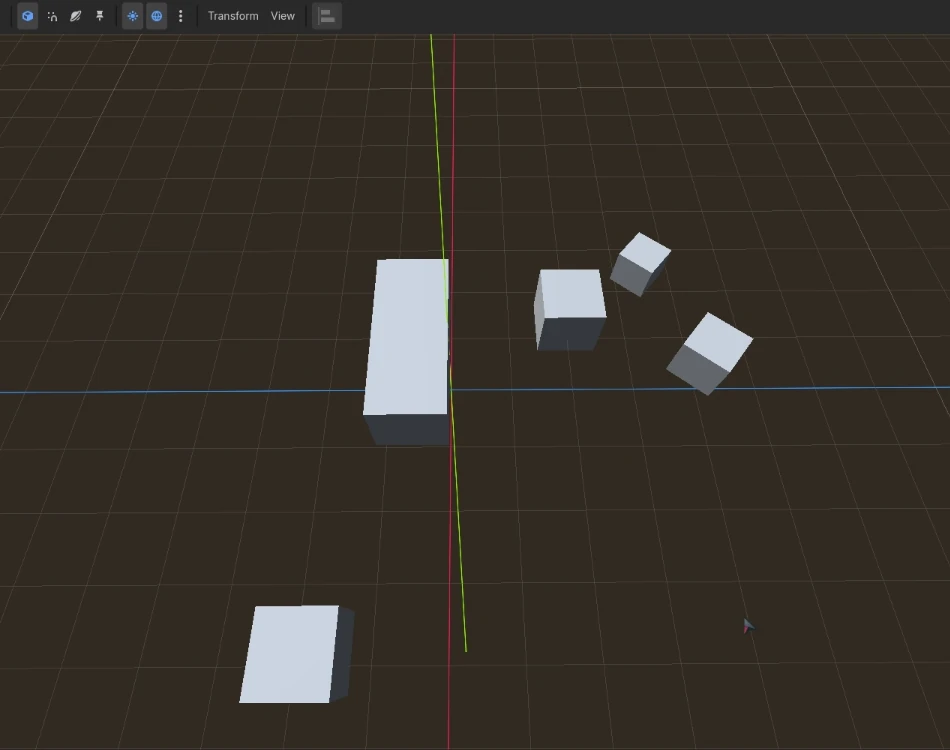Toggle preview environment globe icon
The height and width of the screenshot is (750, 950).
tap(157, 16)
